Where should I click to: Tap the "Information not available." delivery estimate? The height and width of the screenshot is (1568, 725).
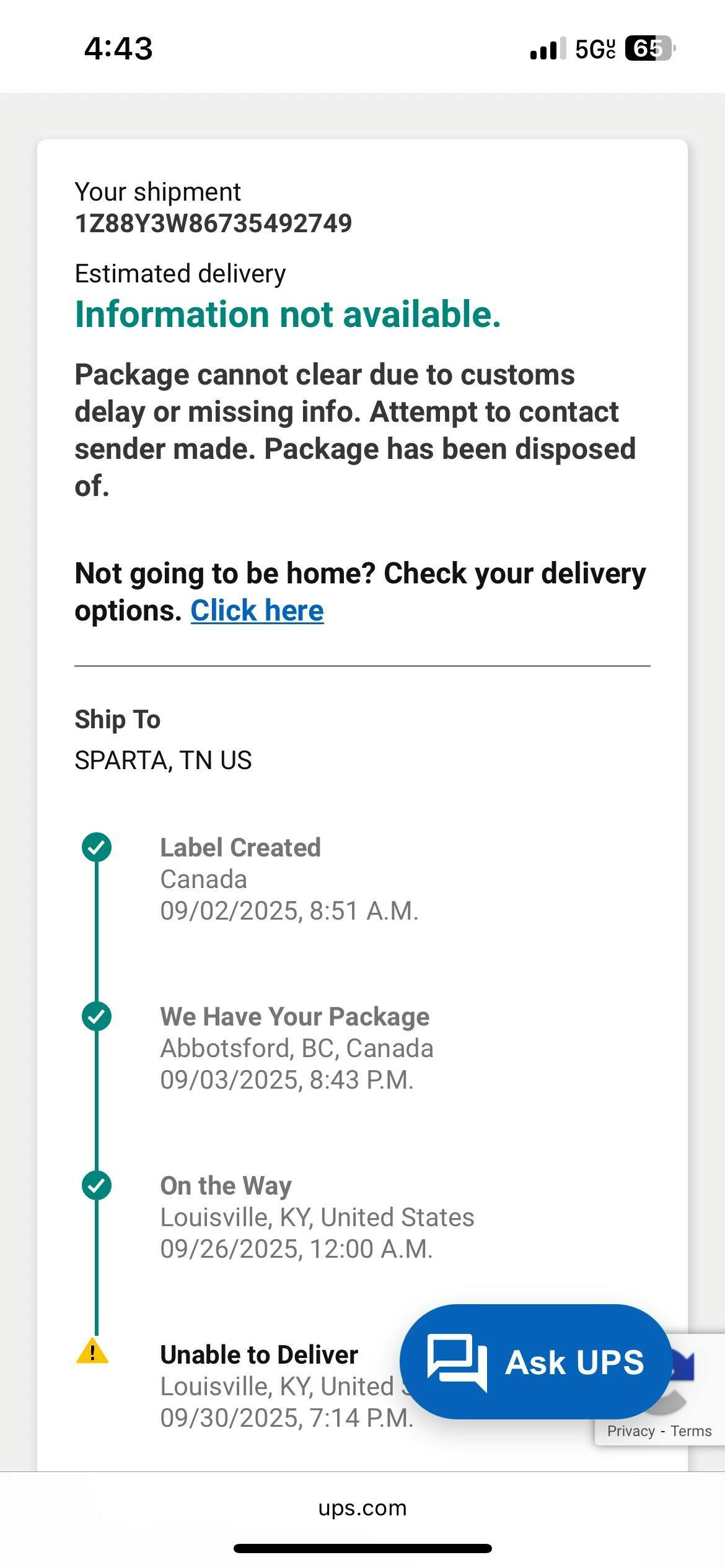tap(288, 314)
